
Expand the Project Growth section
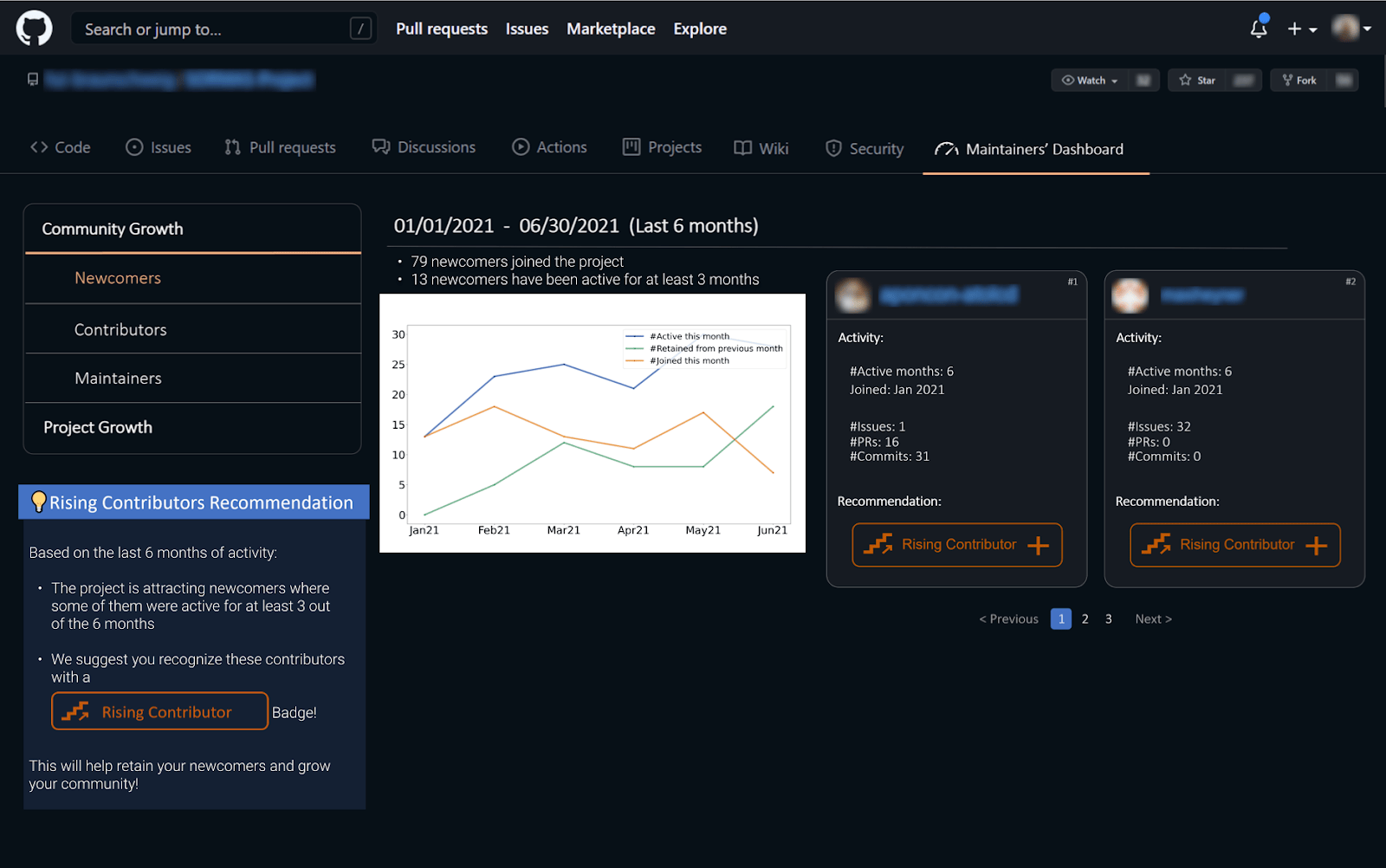coord(192,427)
